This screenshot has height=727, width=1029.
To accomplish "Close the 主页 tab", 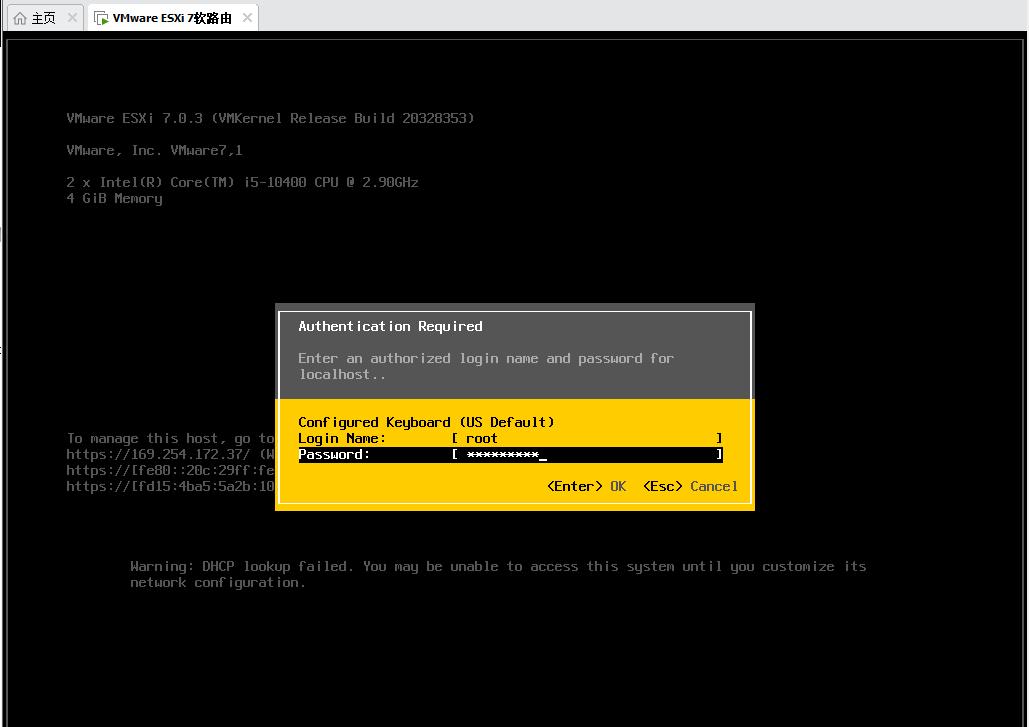I will click(x=73, y=18).
